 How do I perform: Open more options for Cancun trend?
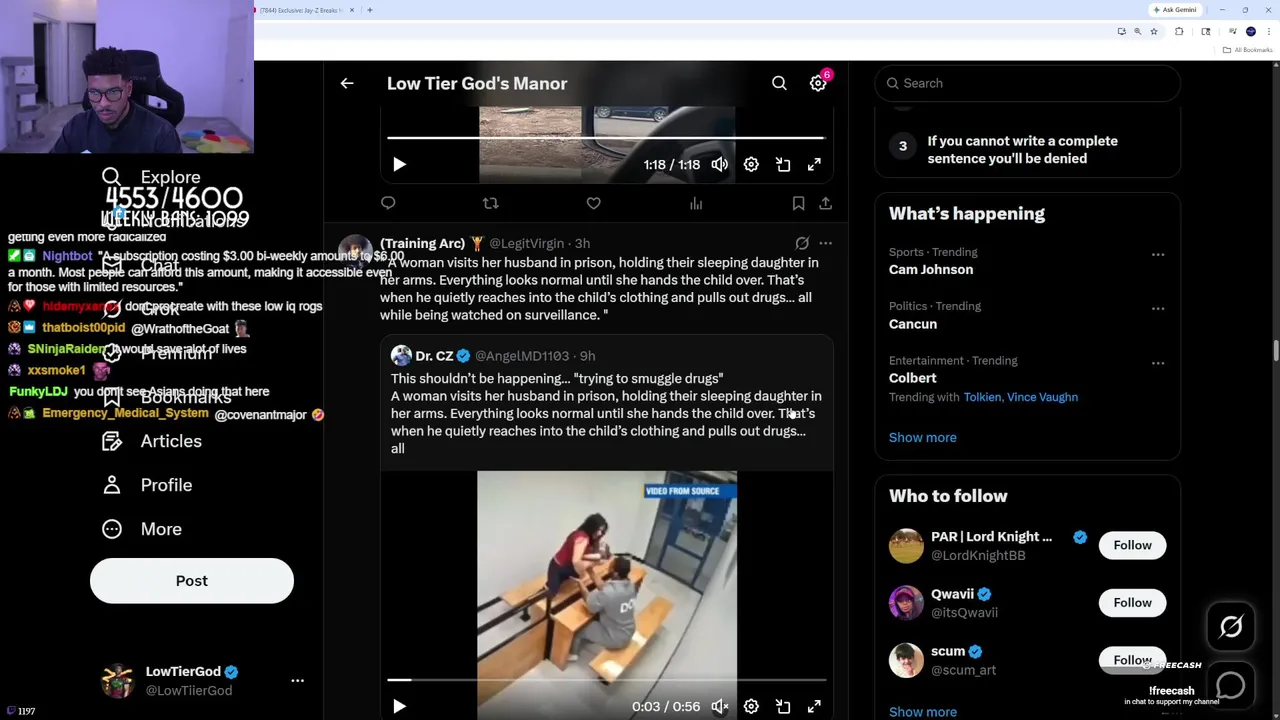[1158, 308]
